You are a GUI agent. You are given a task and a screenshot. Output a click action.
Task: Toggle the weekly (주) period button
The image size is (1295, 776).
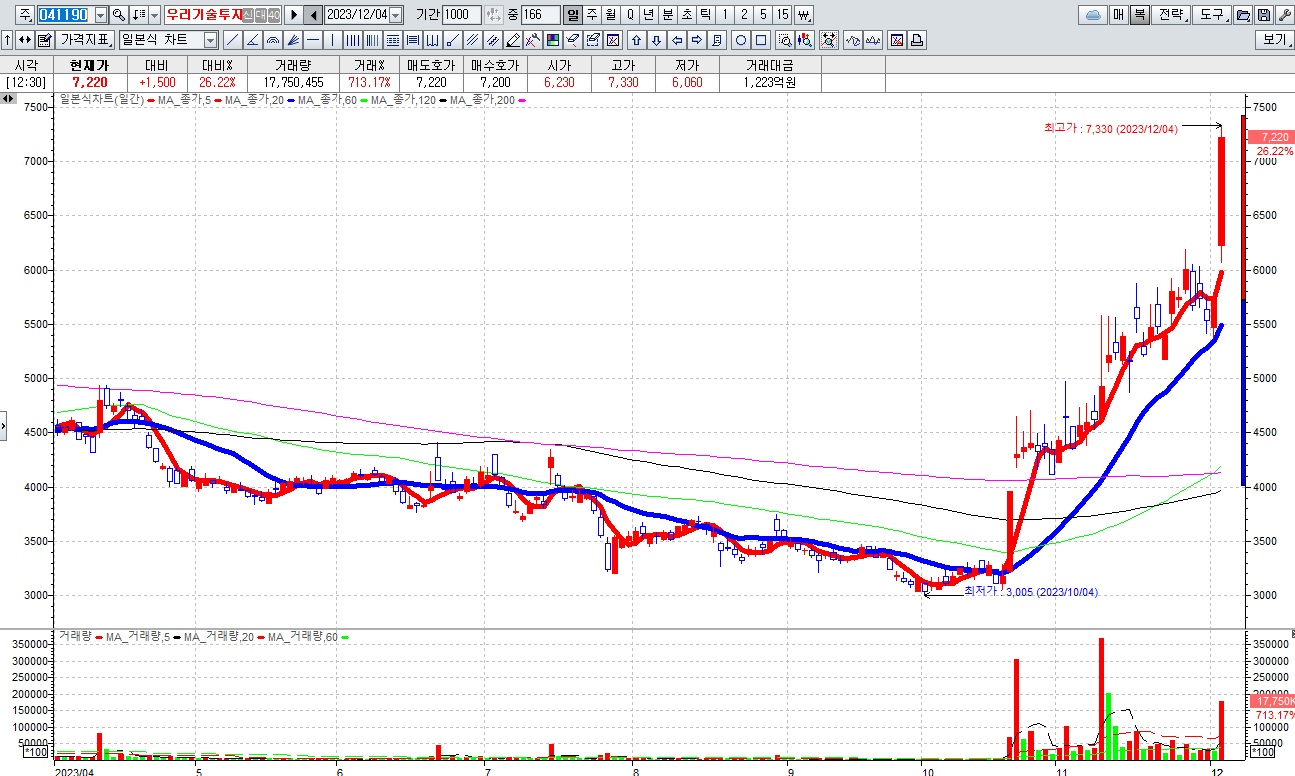click(591, 15)
